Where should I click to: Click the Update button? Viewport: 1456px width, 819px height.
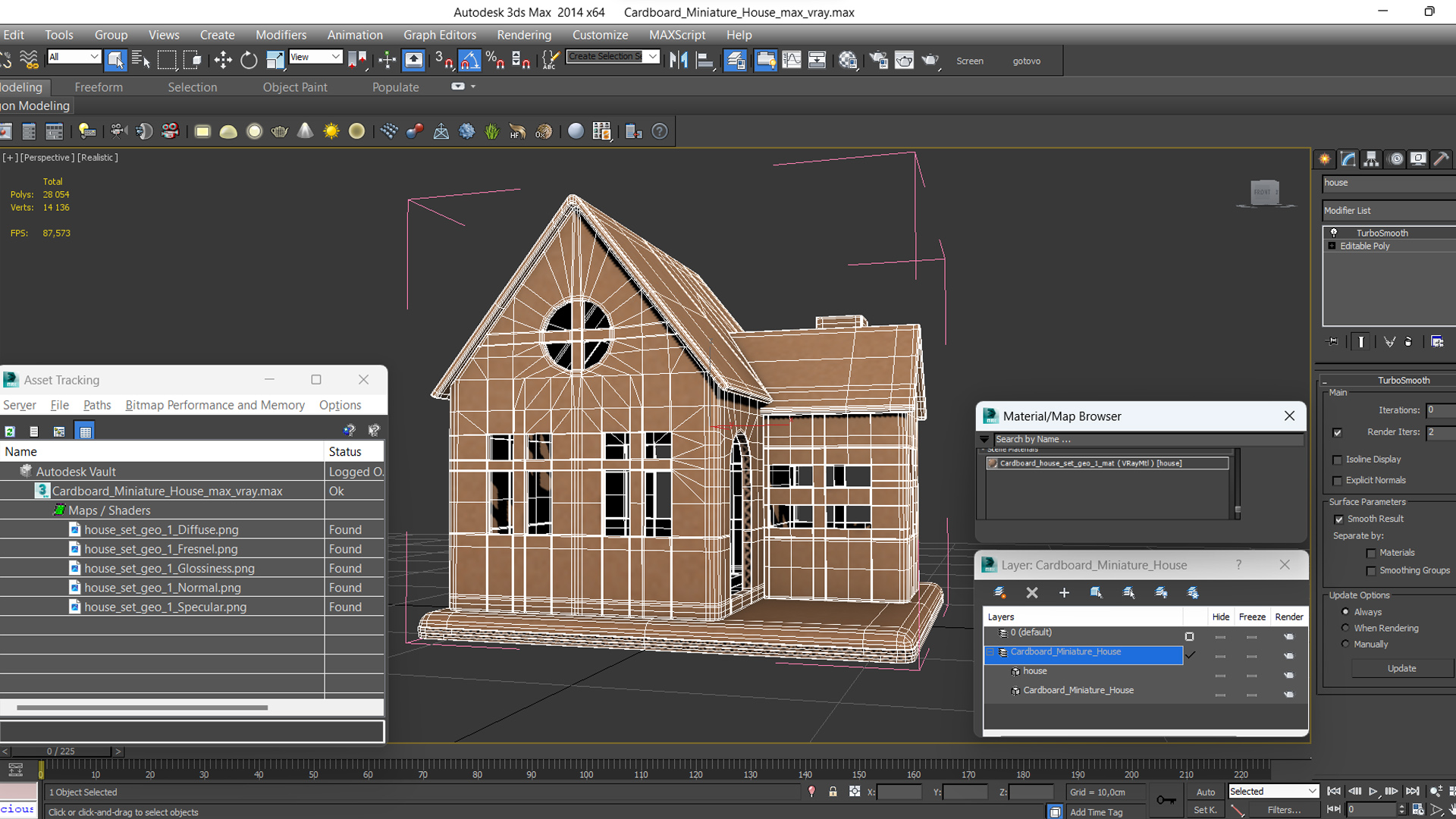click(1401, 668)
